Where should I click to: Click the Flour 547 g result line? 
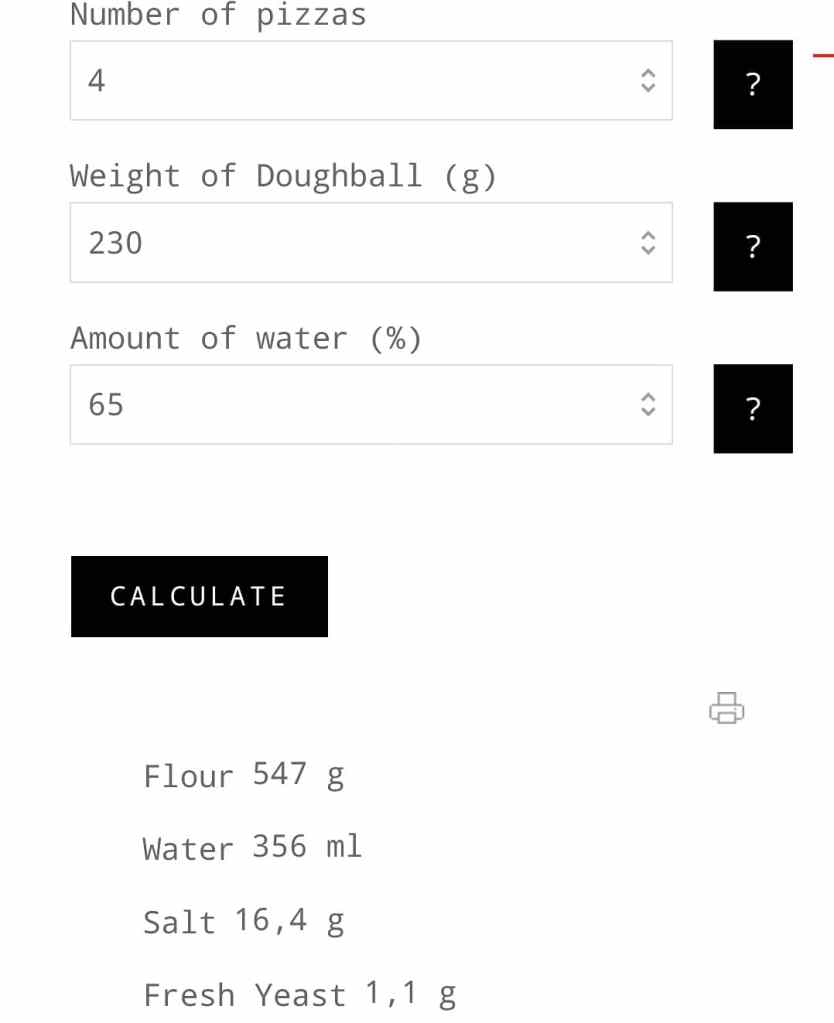244,776
